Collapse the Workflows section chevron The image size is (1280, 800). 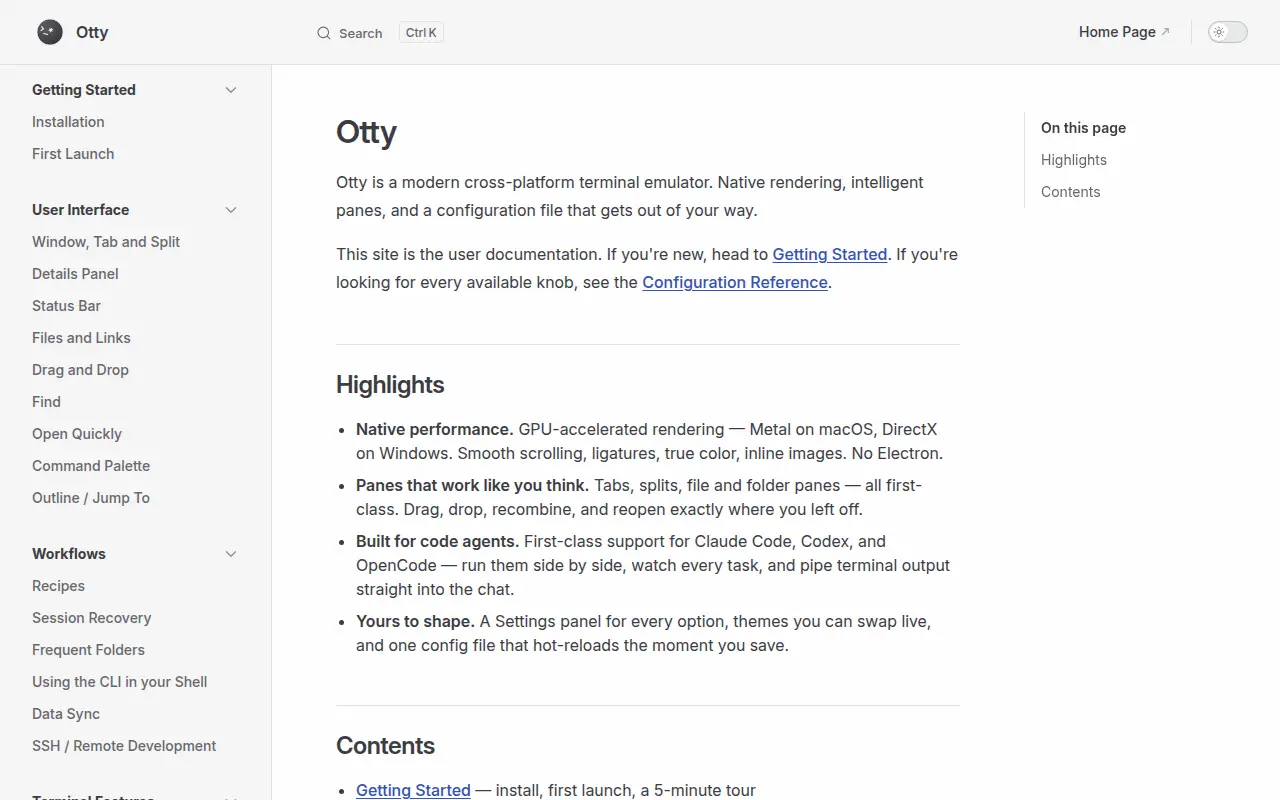231,554
